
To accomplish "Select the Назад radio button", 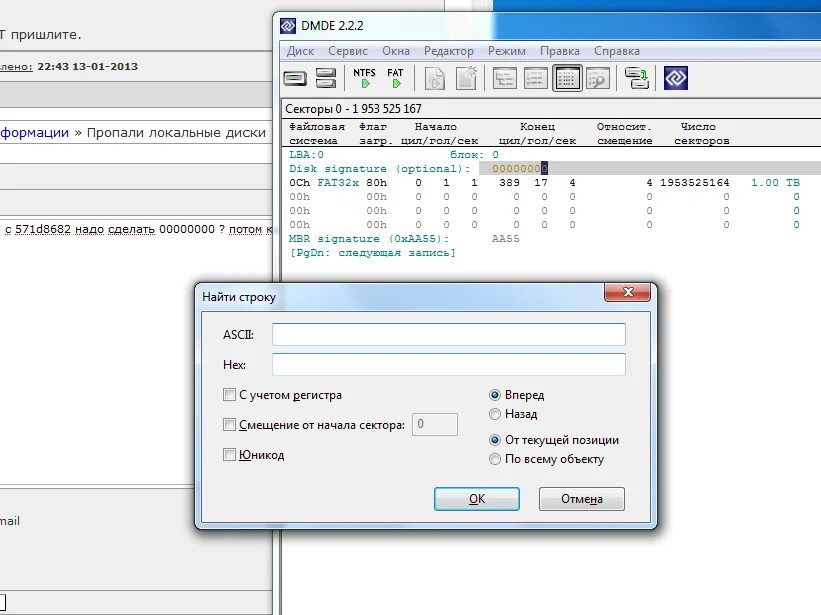I will (495, 414).
